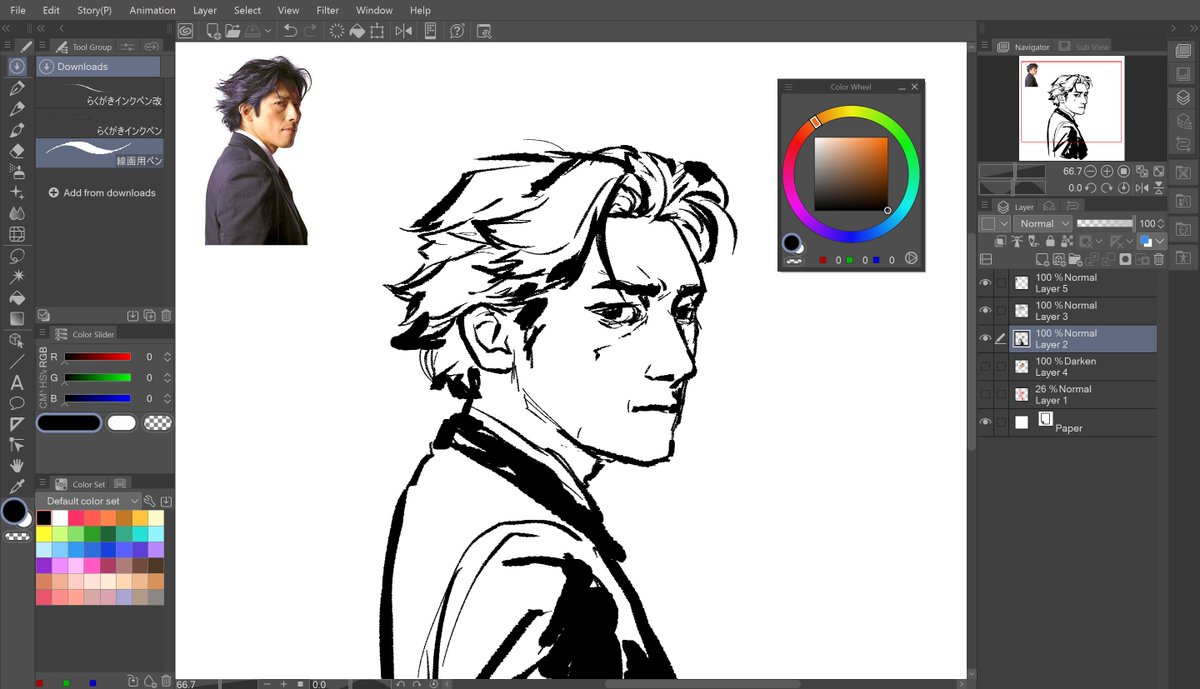Click the Flip horizontal icon in command bar
This screenshot has height=689, width=1200.
pyautogui.click(x=403, y=31)
